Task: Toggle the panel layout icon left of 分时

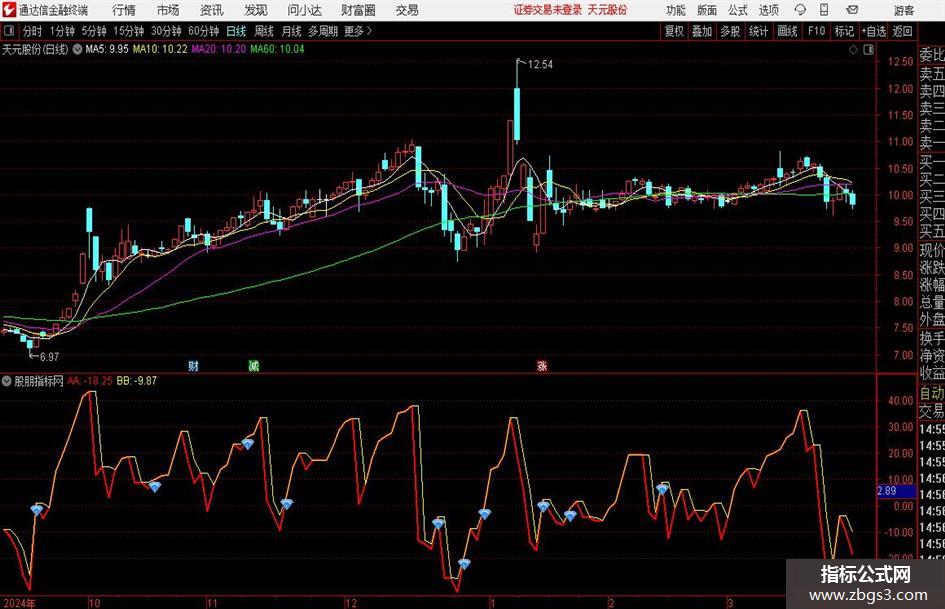Action: point(9,31)
